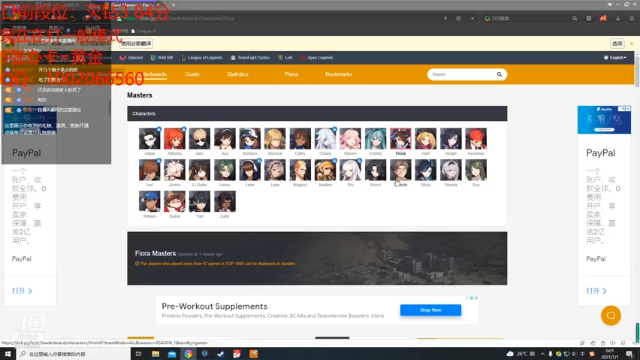Screen dimensions: 640x360
Task: Dismiss the translation bar with its X
Action: pos(631,44)
